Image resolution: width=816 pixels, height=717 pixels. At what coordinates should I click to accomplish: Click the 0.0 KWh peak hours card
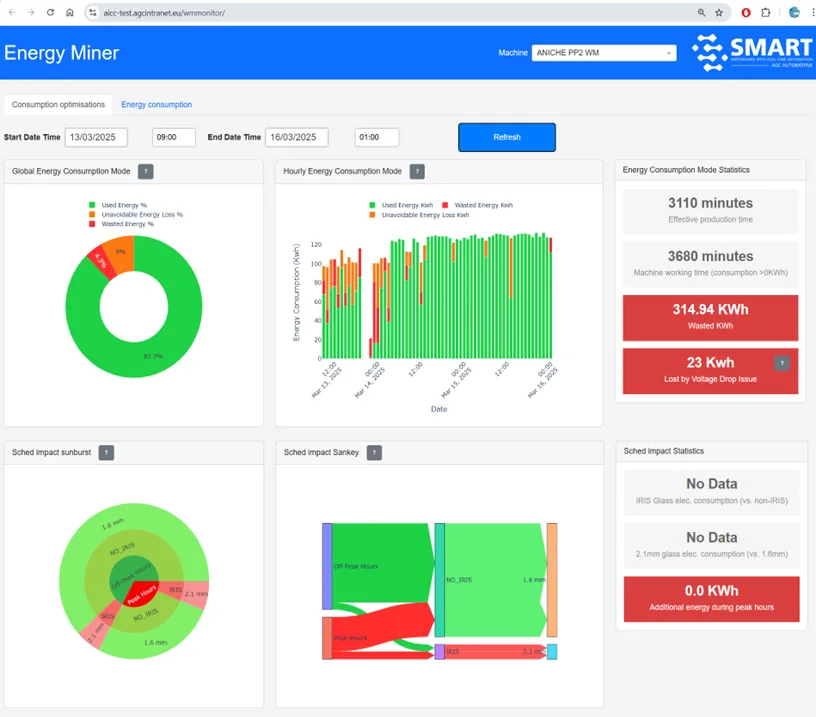711,599
